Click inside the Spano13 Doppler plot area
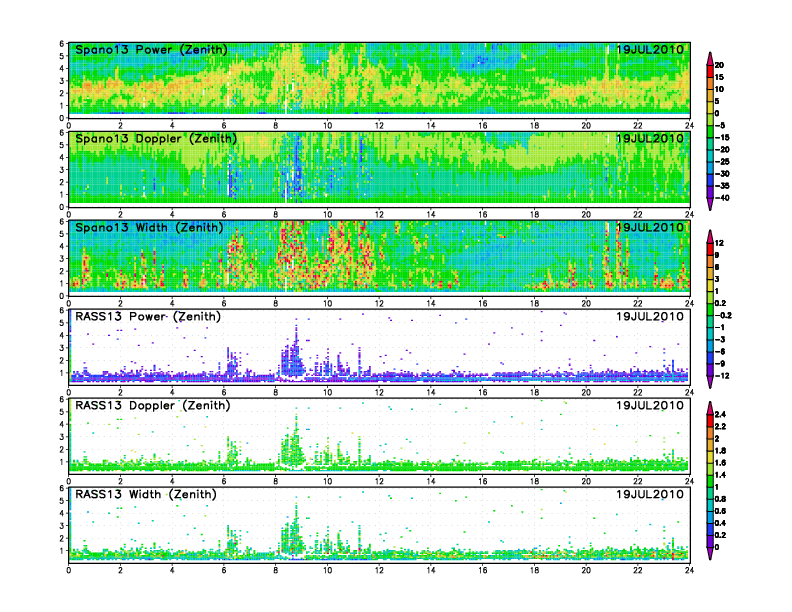The image size is (792, 612). (x=379, y=169)
